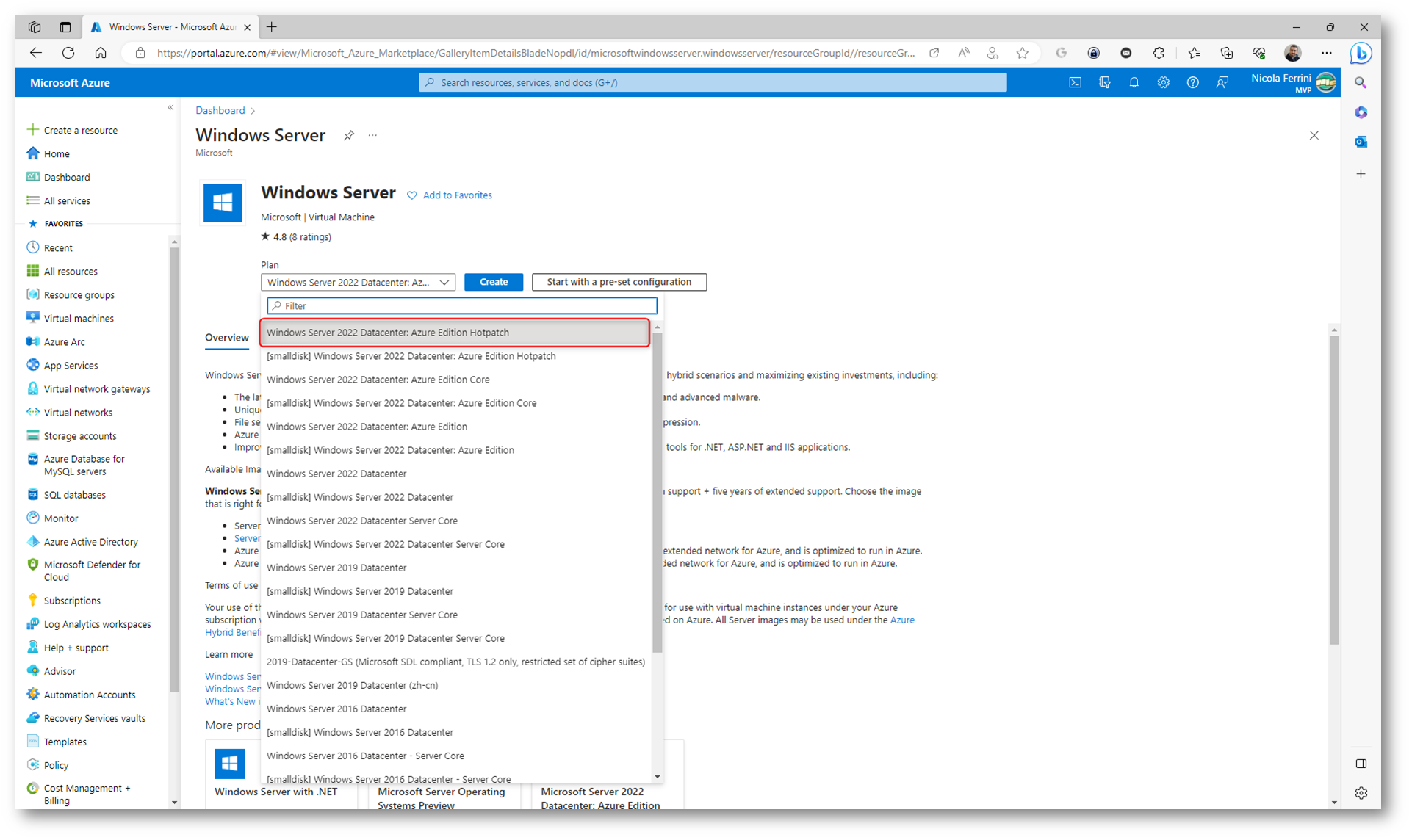Open Storage accounts in sidebar
Screen dimensions: 1412x840
coord(80,435)
